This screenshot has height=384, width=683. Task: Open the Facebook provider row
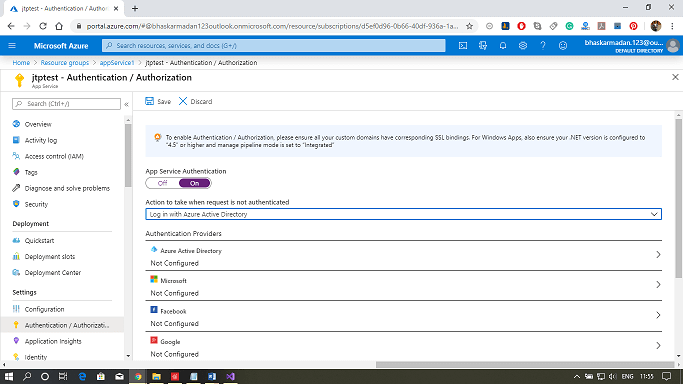[x=403, y=316]
